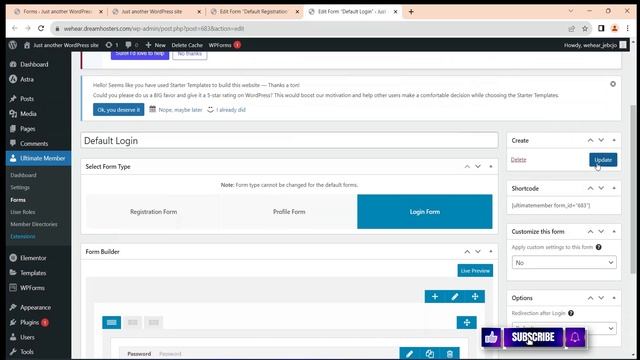This screenshot has width=640, height=360.
Task: Toggle Select Form Type panel
Action: tap(491, 167)
